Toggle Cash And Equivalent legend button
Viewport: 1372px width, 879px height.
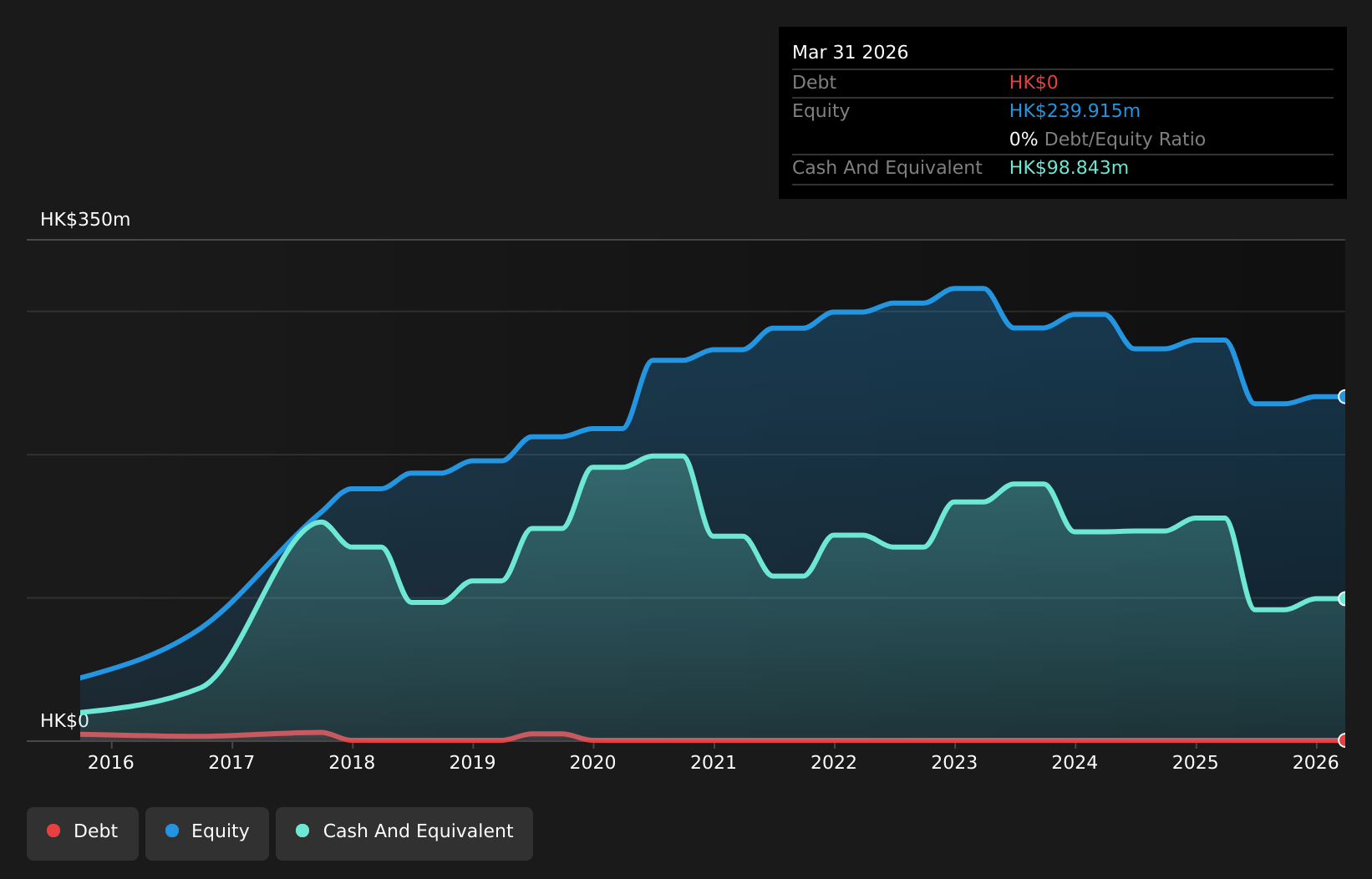tap(404, 833)
